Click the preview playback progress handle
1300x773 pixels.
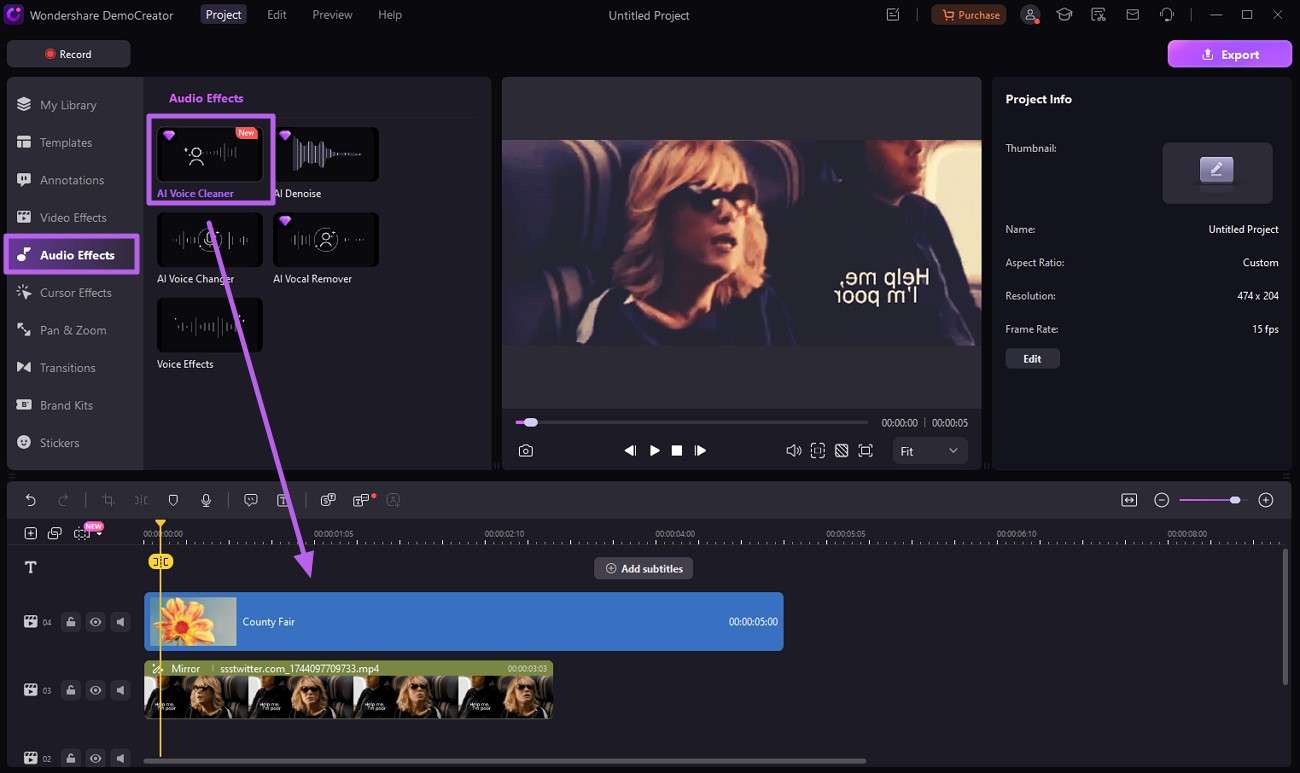click(531, 423)
